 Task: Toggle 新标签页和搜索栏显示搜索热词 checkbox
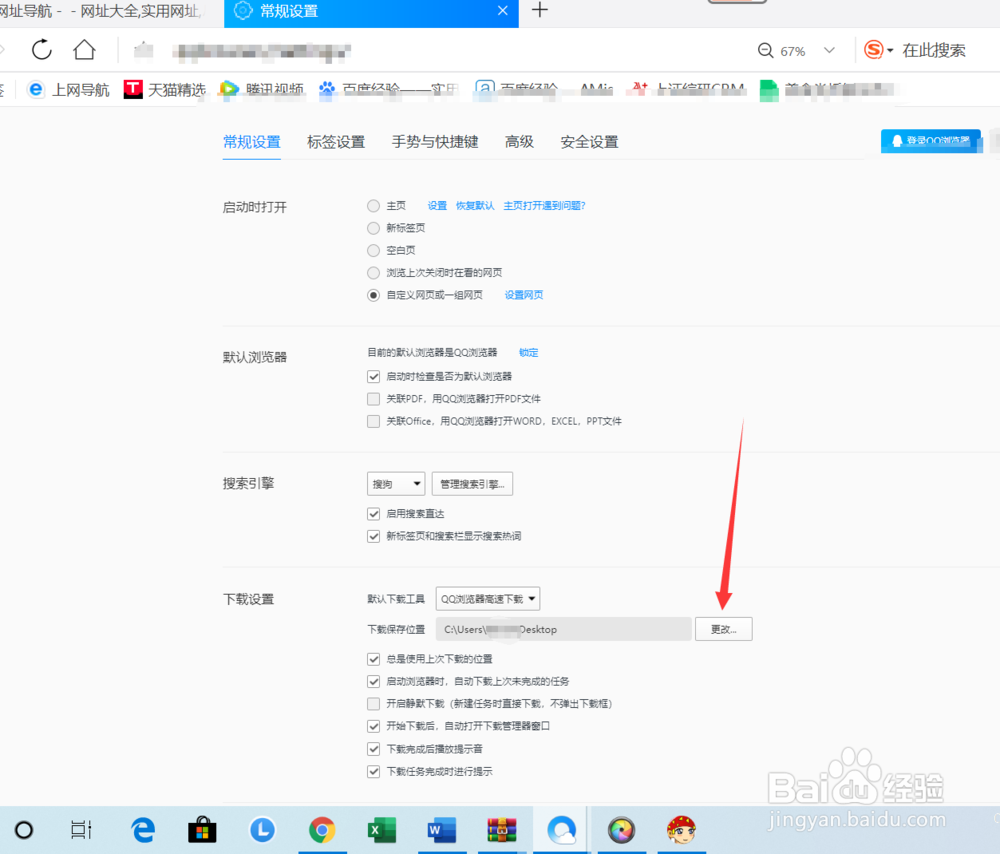(x=374, y=536)
